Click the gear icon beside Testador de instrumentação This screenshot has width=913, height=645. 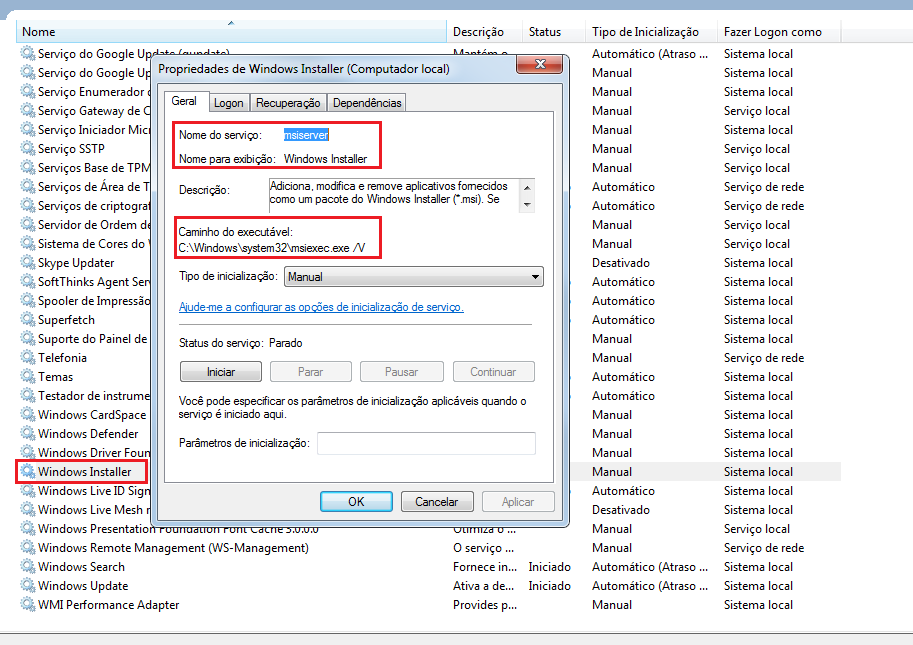(x=27, y=395)
